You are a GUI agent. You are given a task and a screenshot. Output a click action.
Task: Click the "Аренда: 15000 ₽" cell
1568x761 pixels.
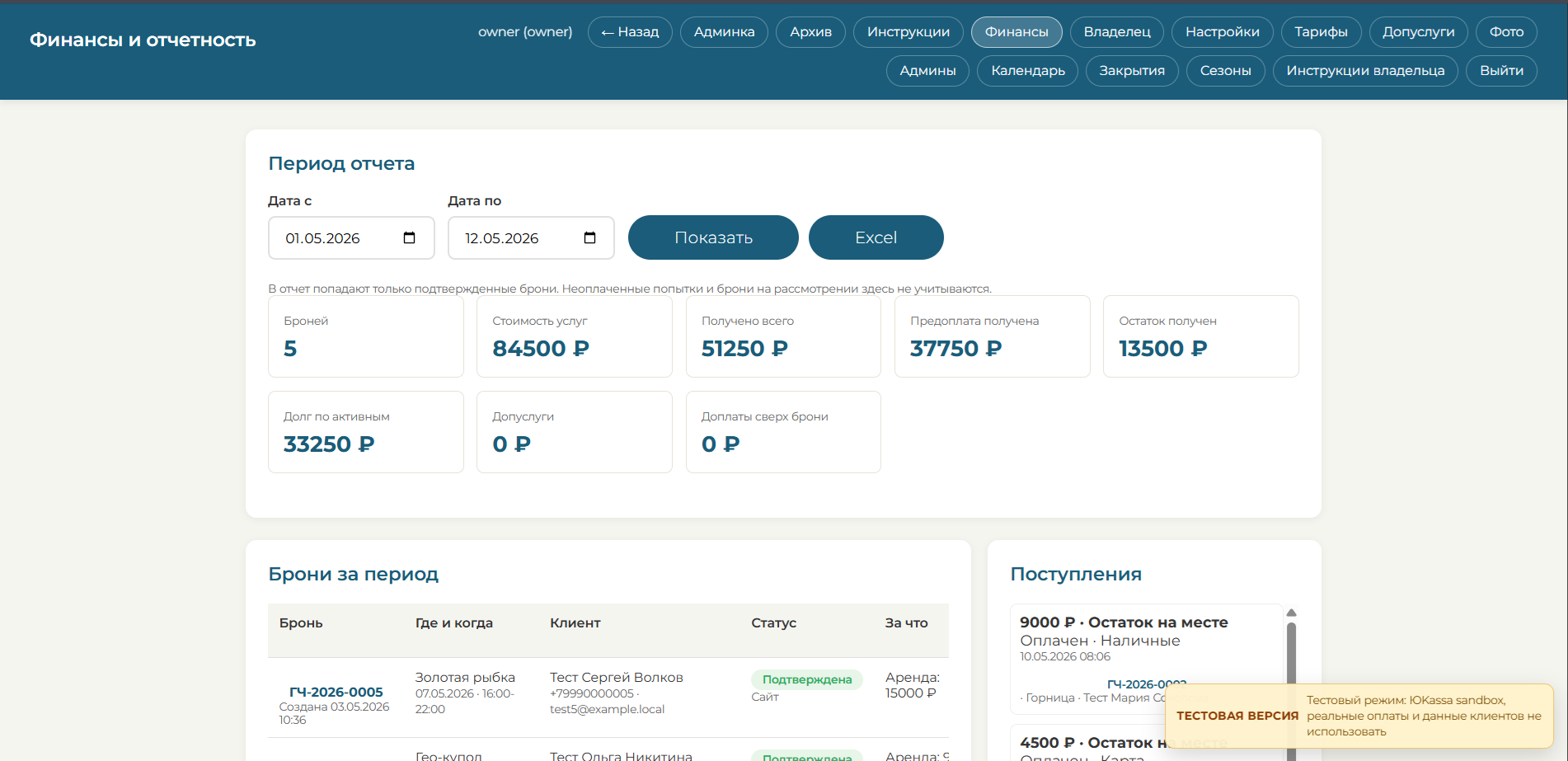coord(912,685)
